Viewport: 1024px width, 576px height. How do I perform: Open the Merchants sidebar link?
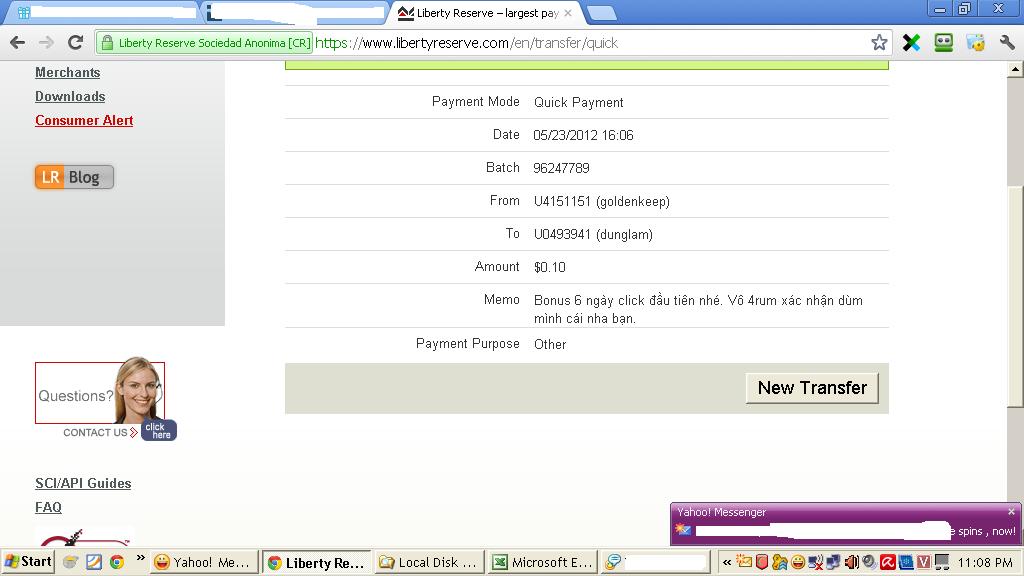pos(68,72)
